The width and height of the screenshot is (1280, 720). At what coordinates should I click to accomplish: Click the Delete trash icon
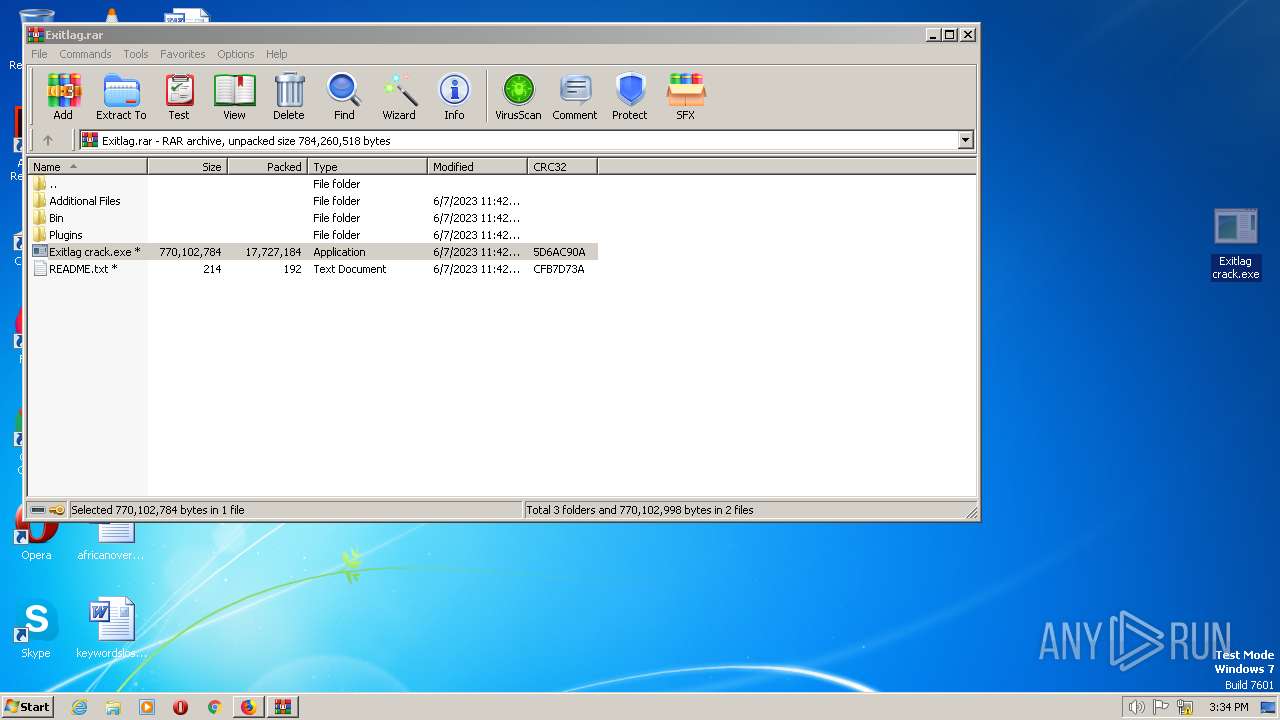tap(289, 97)
